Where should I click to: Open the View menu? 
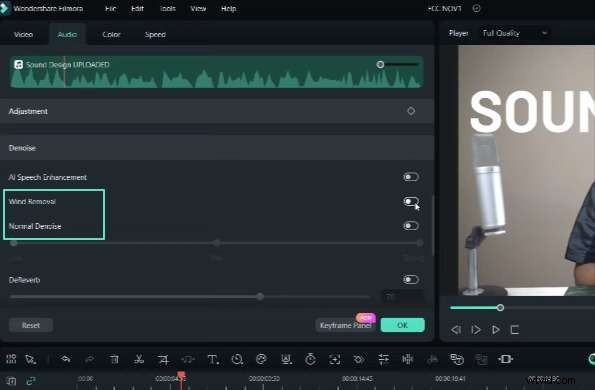point(198,8)
